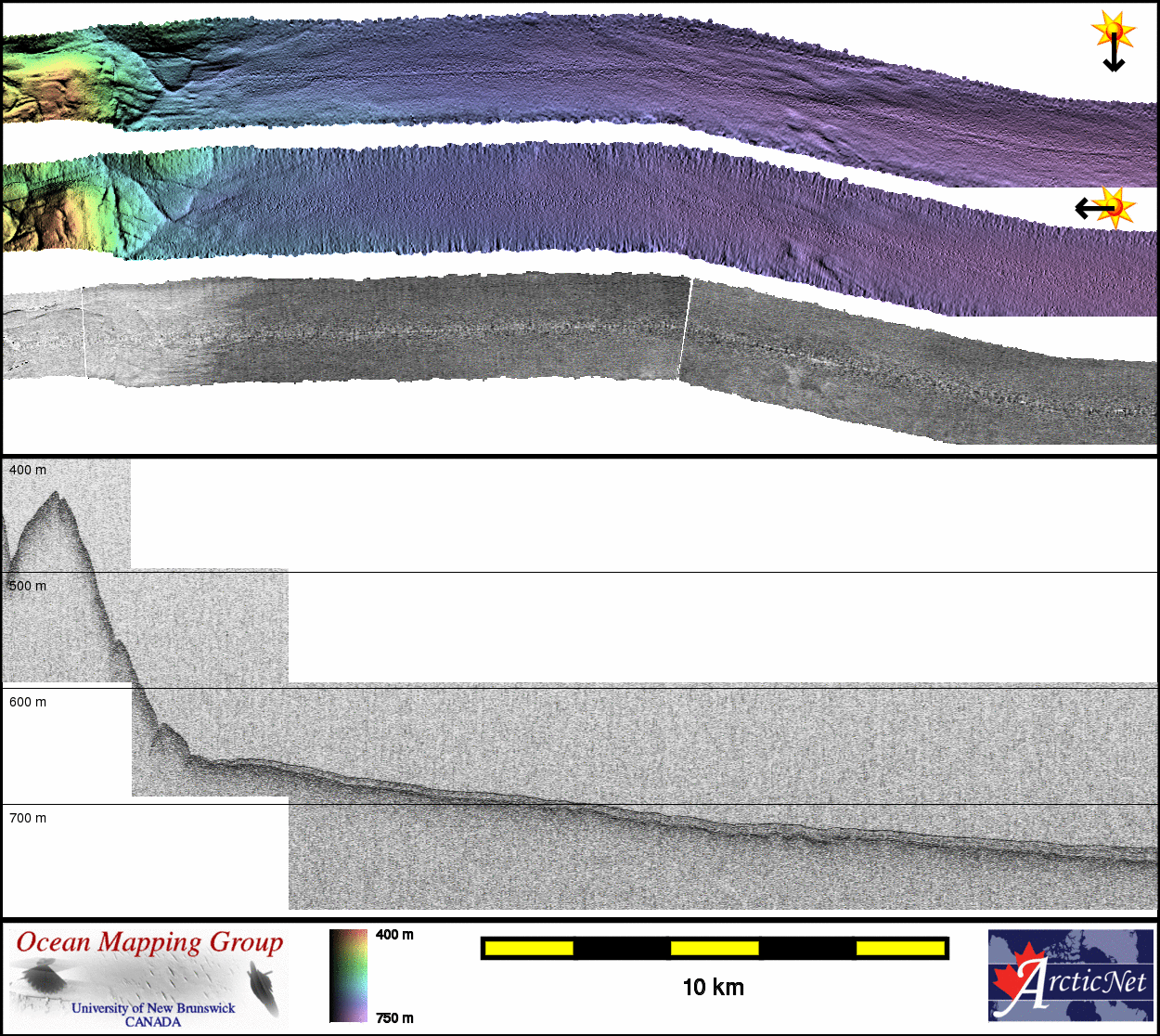
Task: Select the University of New Brunswick text
Action: pyautogui.click(x=153, y=1008)
